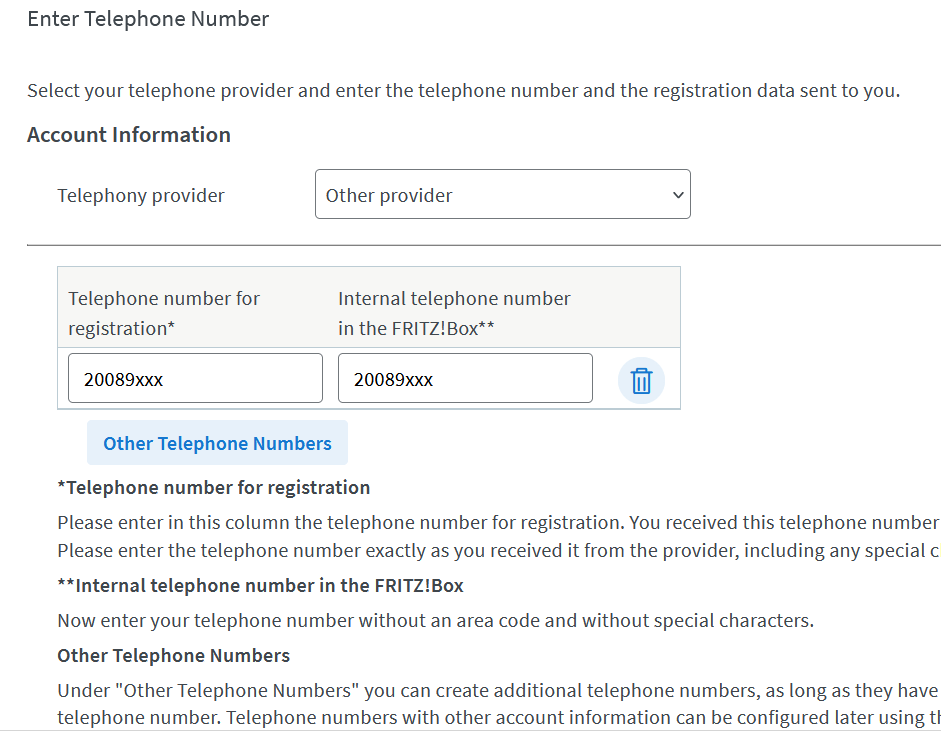
Task: Click the bold **Internal telephone number in the FRITZ!Box heading
Action: point(260,585)
